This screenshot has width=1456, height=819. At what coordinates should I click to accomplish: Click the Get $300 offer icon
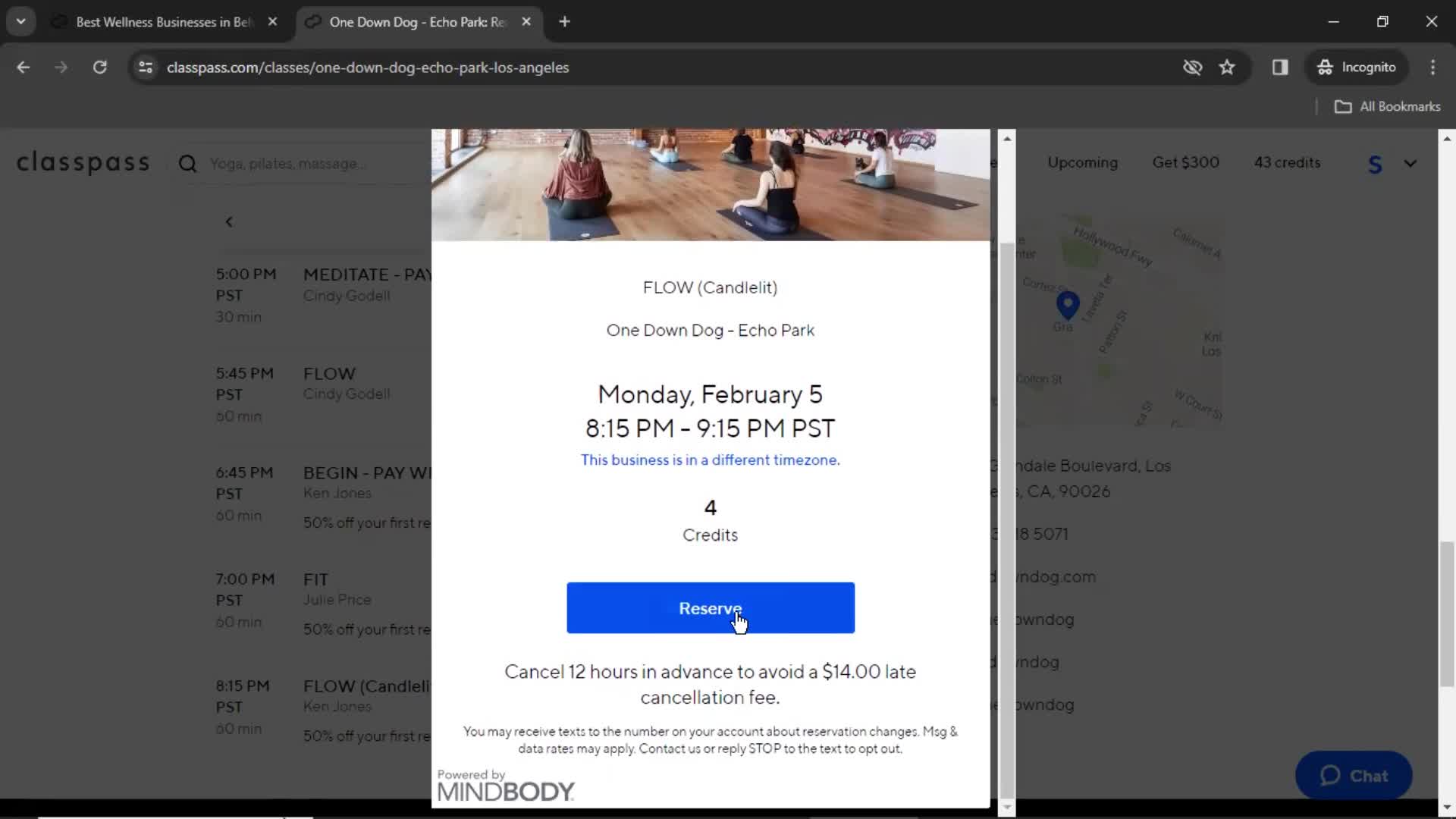pos(1186,162)
